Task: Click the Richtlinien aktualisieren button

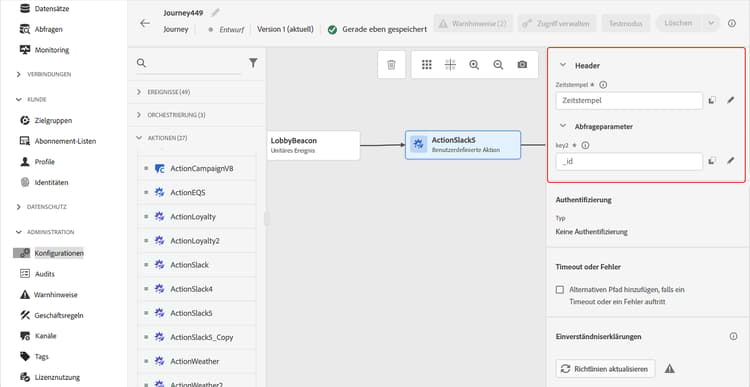Action: pyautogui.click(x=606, y=369)
